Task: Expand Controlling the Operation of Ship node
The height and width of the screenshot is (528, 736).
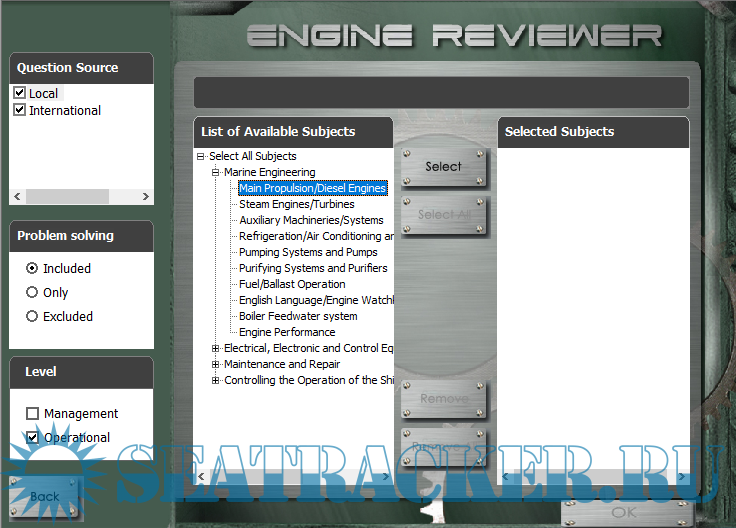Action: coord(215,380)
